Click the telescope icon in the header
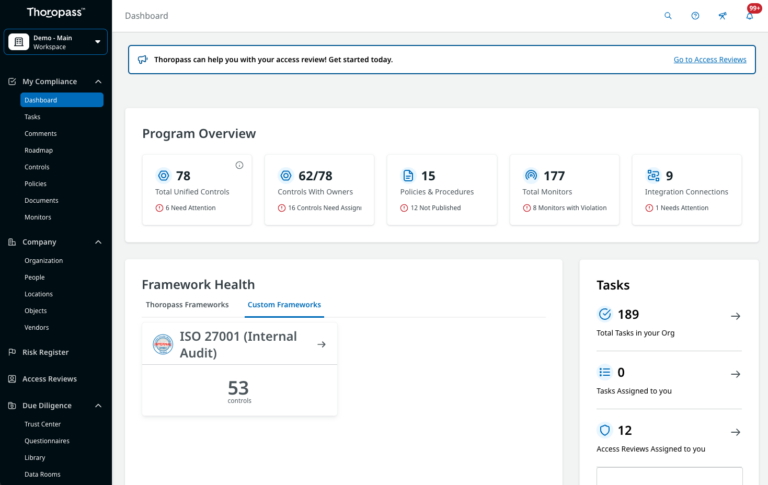 click(722, 16)
